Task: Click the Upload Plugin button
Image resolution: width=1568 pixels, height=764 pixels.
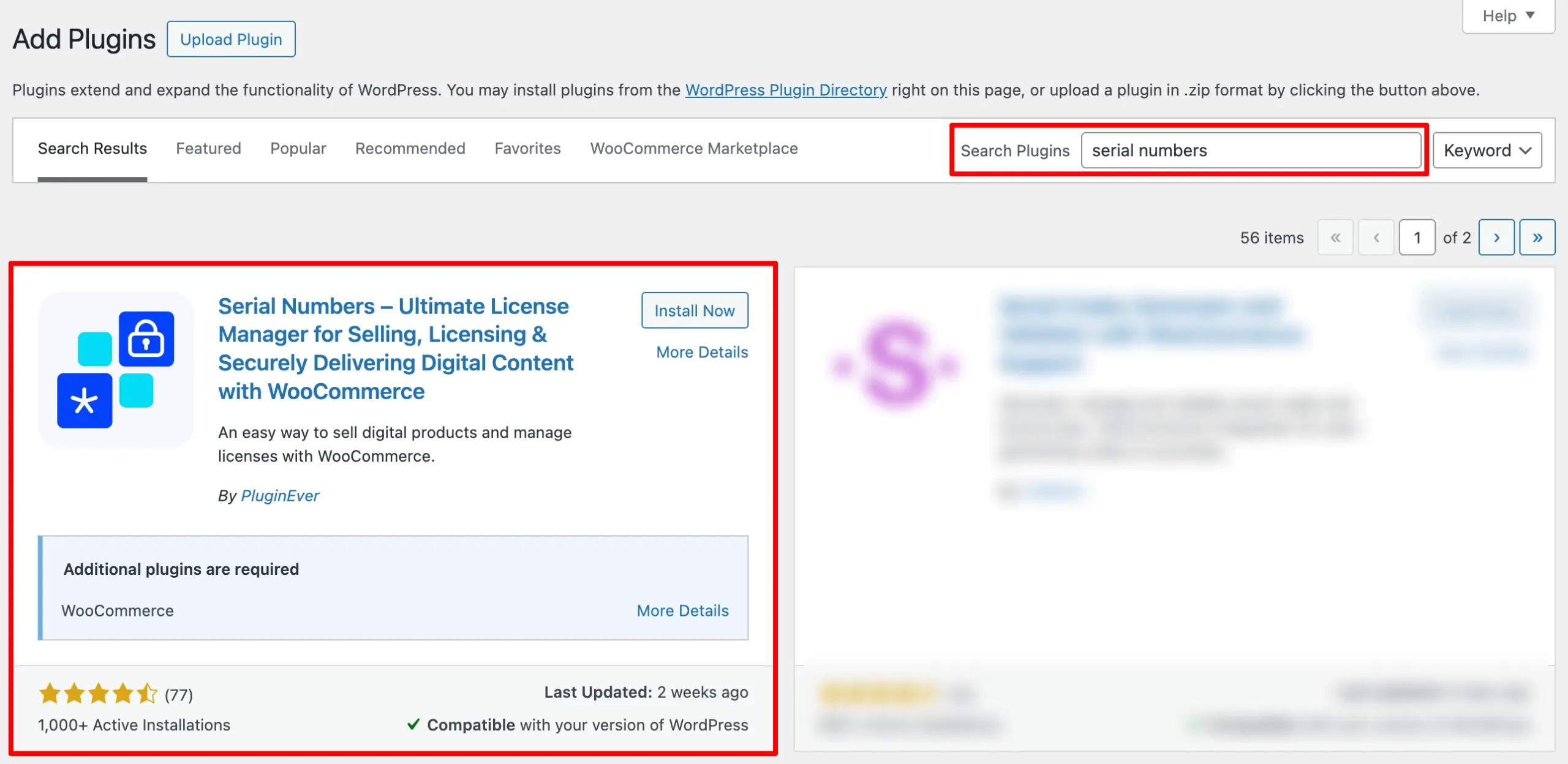Action: click(x=231, y=39)
